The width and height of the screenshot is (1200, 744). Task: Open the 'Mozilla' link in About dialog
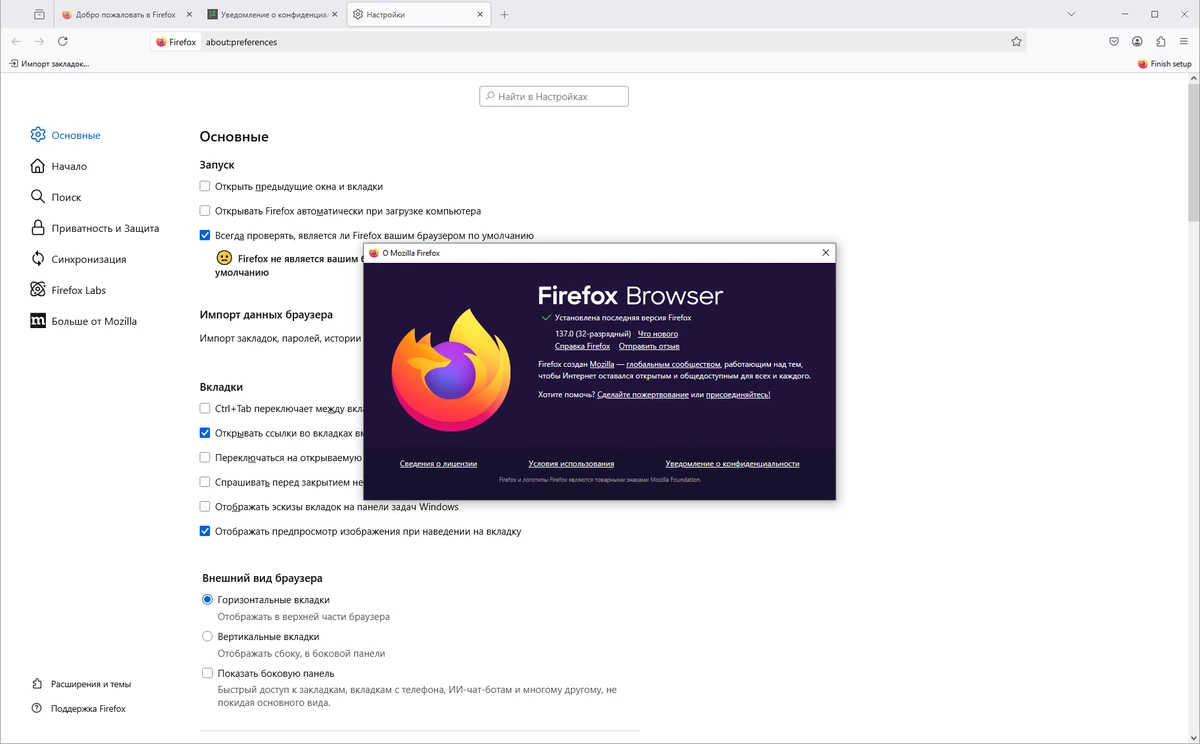coord(602,364)
